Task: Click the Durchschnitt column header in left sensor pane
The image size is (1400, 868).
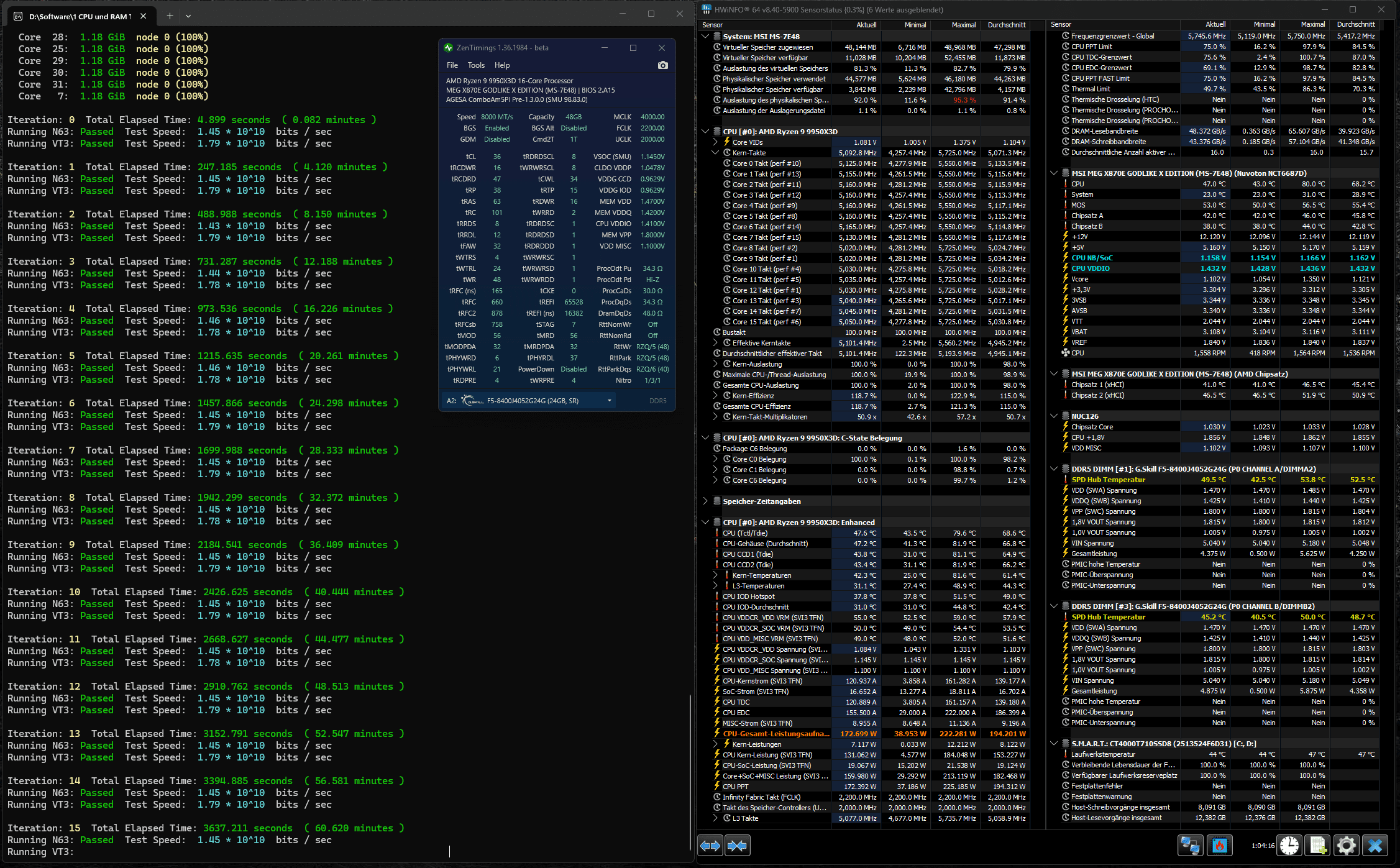Action: click(1006, 25)
